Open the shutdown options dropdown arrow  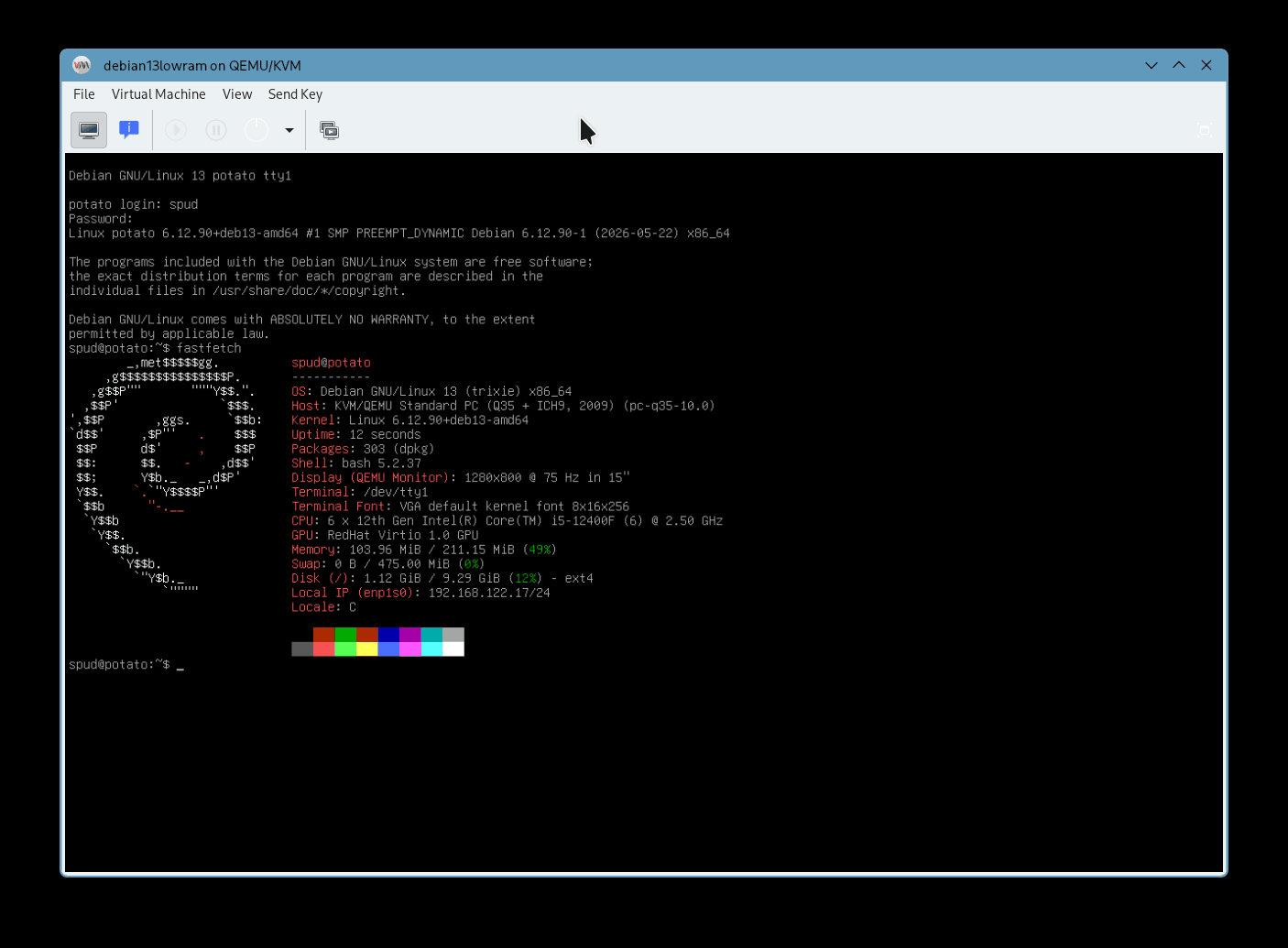click(x=289, y=130)
